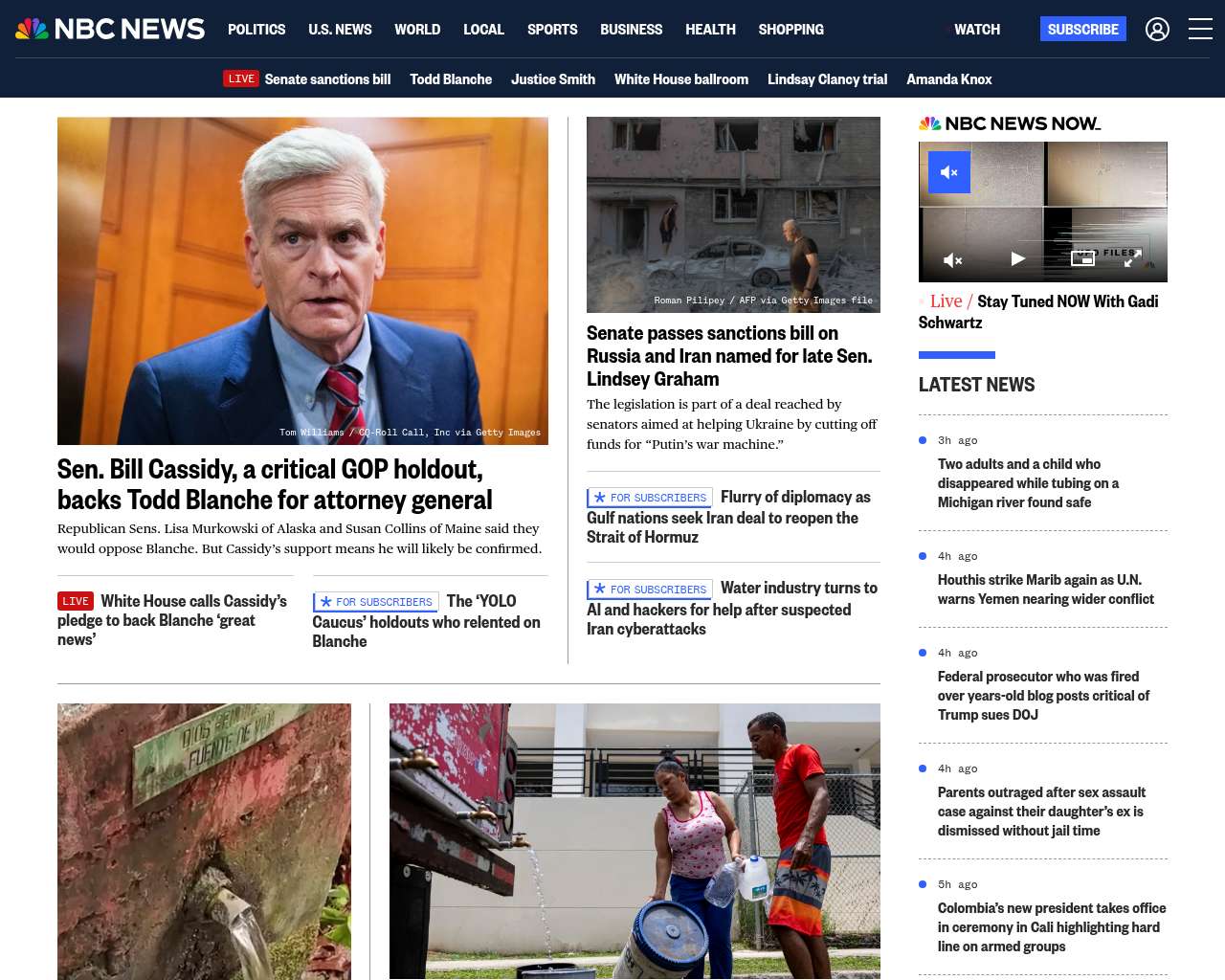
Task: Unmute video using the blue speaker button
Action: click(949, 172)
